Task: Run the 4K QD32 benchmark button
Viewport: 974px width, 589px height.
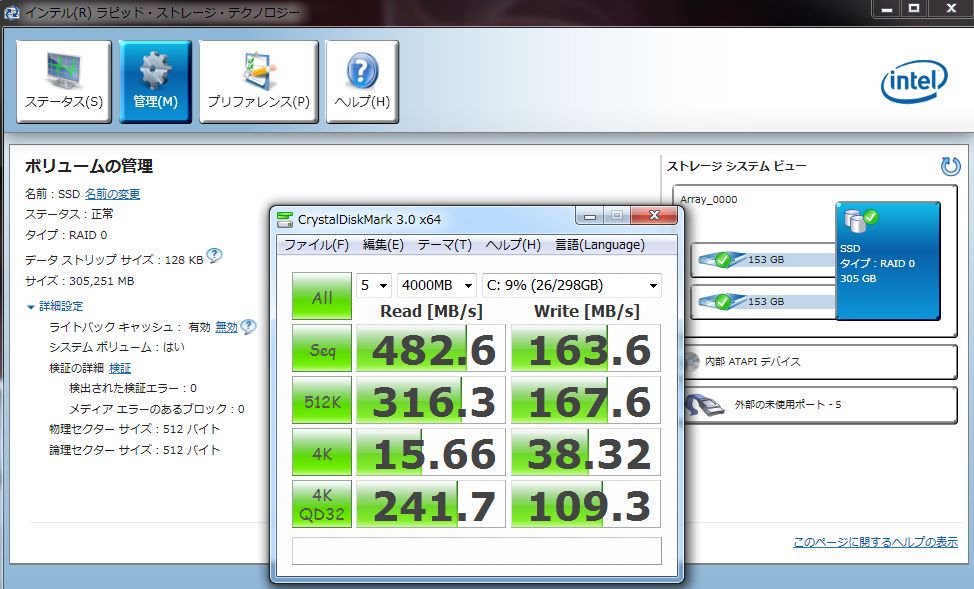Action: [x=322, y=504]
